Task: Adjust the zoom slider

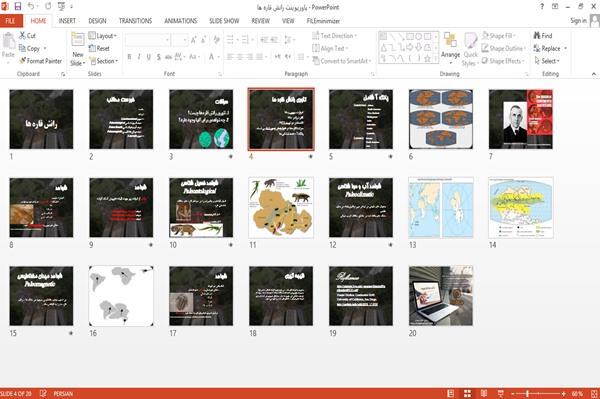Action: tap(527, 393)
